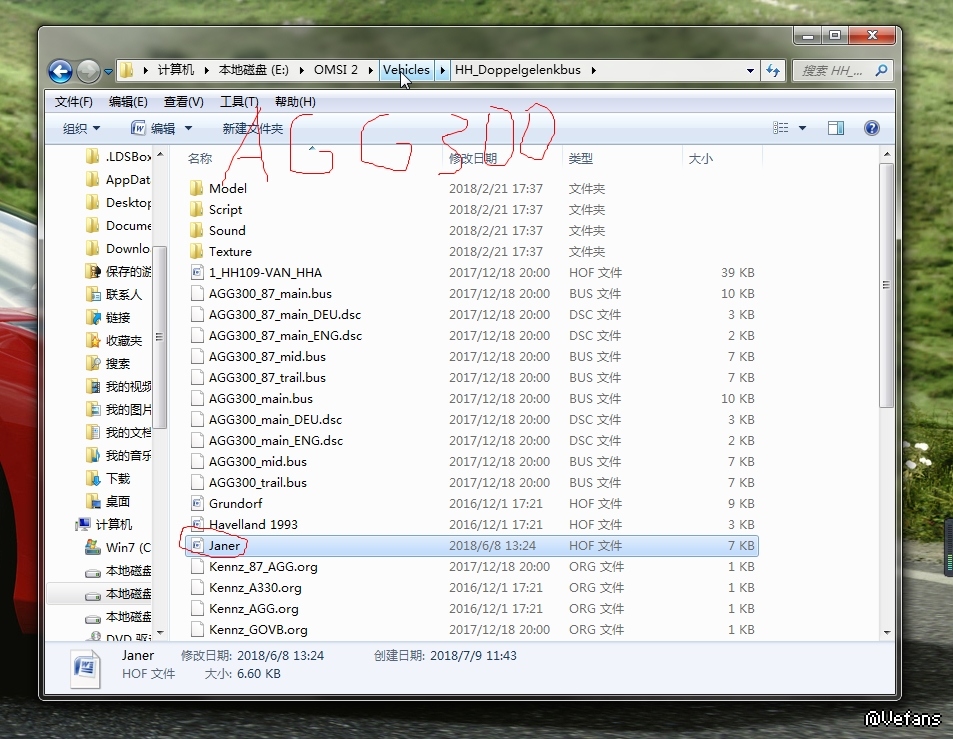
Task: Select file Kennz_GOVB.org
Action: tap(258, 630)
